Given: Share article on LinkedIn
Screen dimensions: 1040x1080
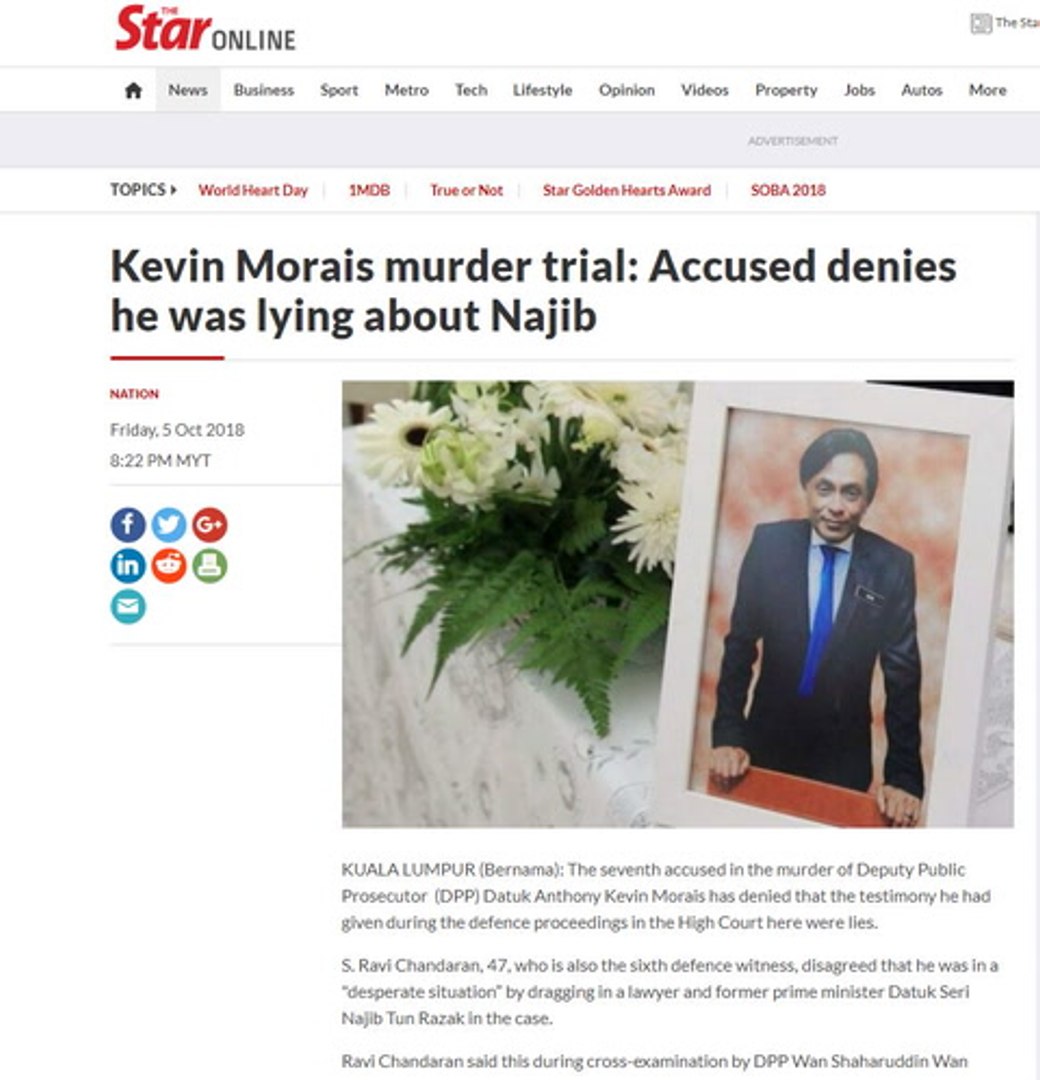Looking at the screenshot, I should tap(128, 565).
